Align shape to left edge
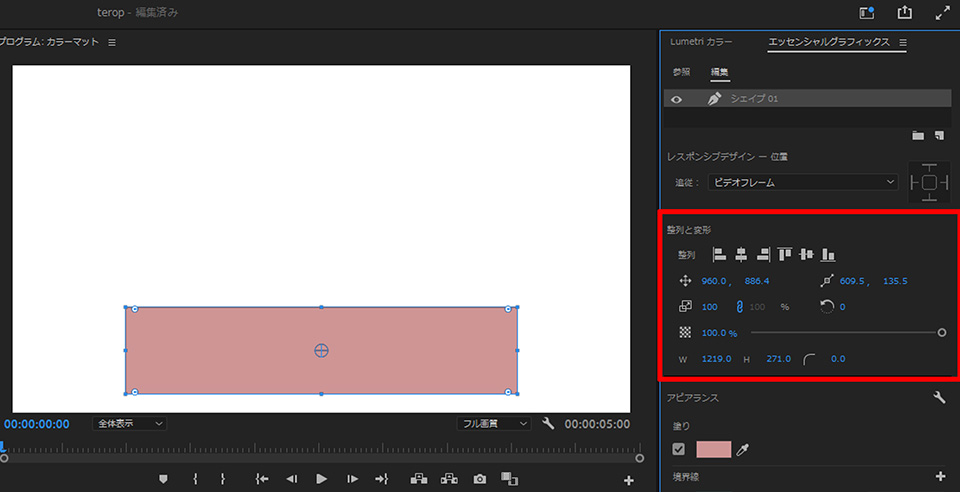The width and height of the screenshot is (960, 492). coord(719,254)
